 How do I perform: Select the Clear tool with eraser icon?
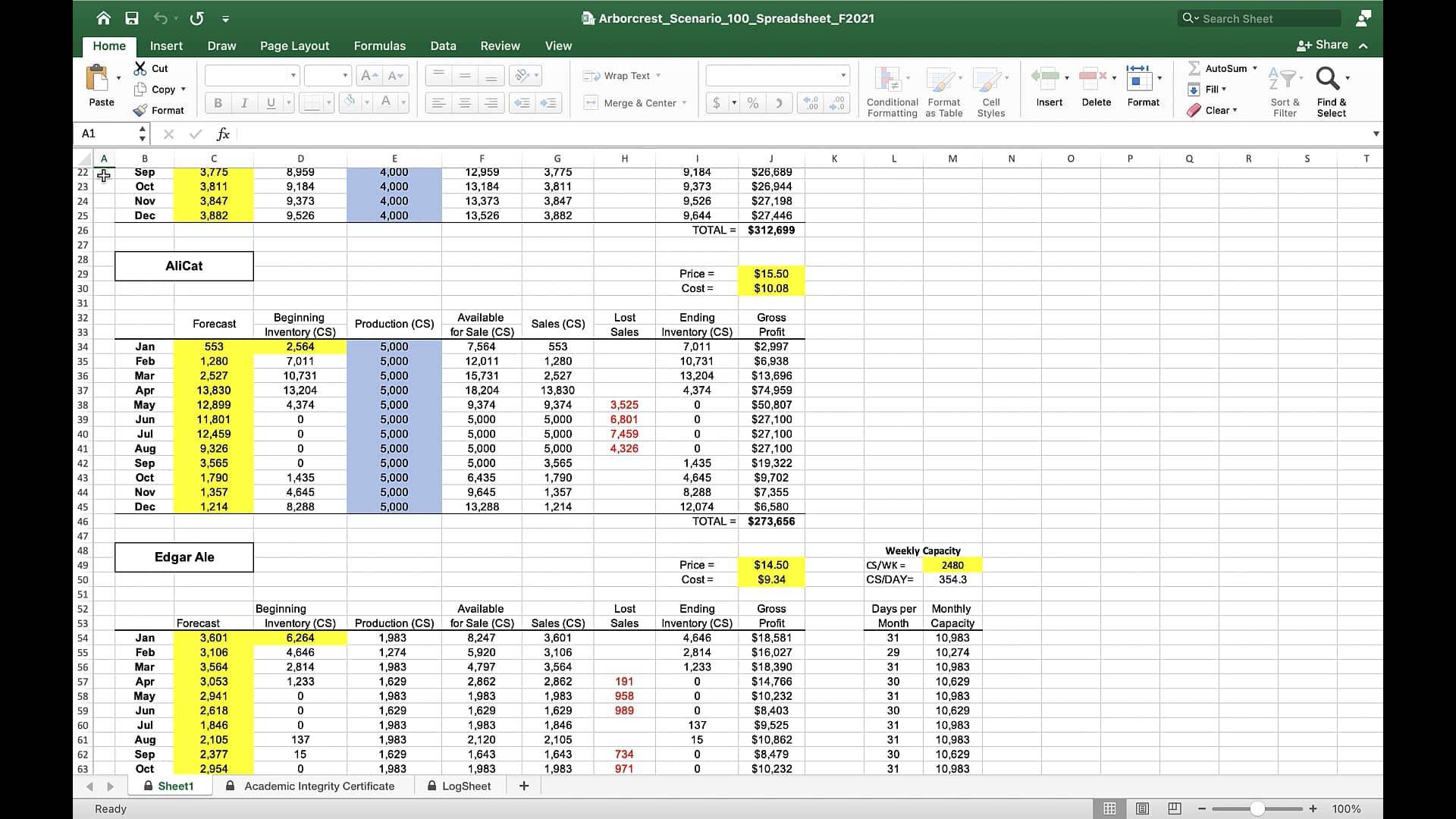[1194, 109]
